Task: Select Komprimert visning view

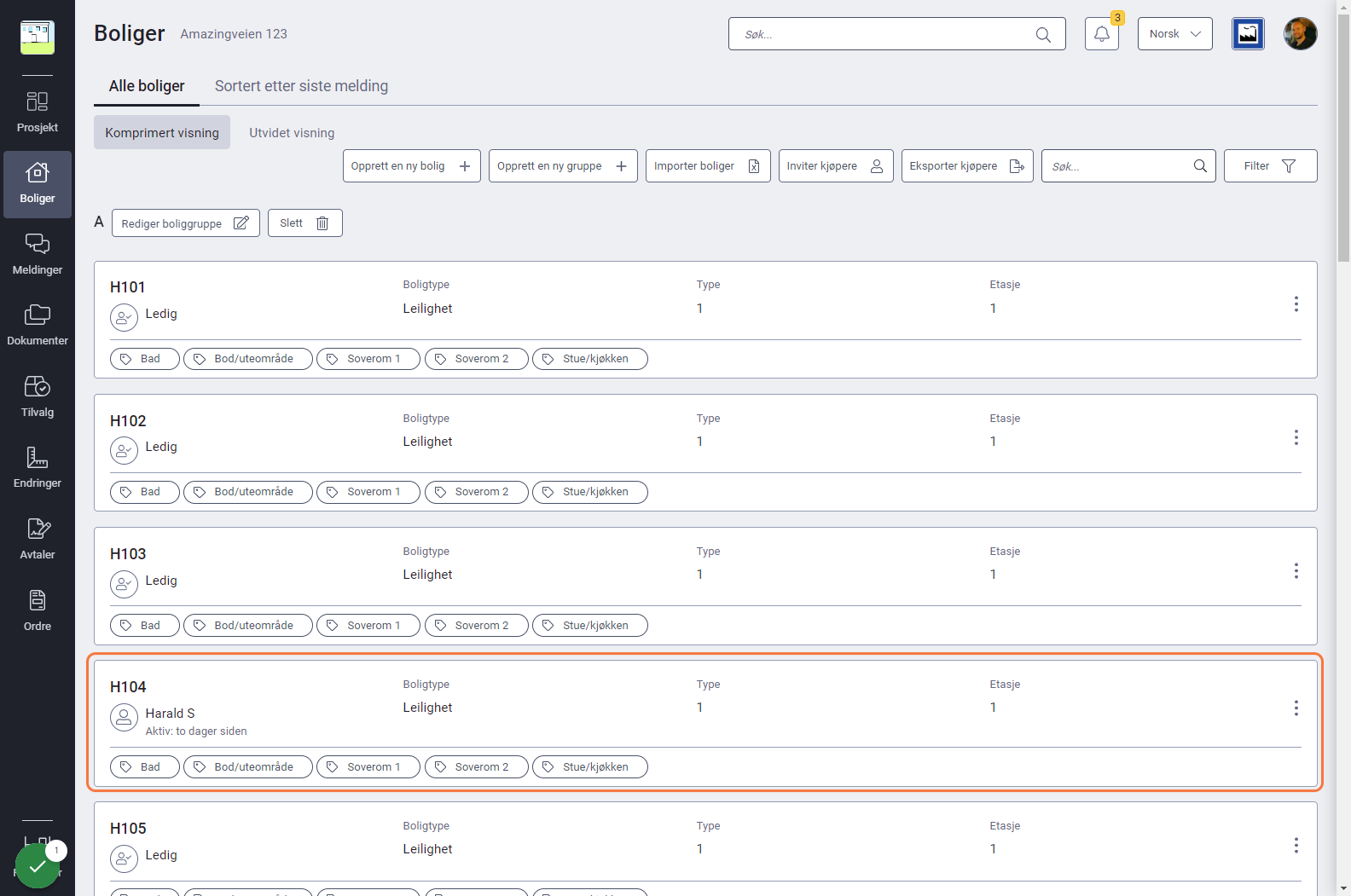Action: point(162,132)
